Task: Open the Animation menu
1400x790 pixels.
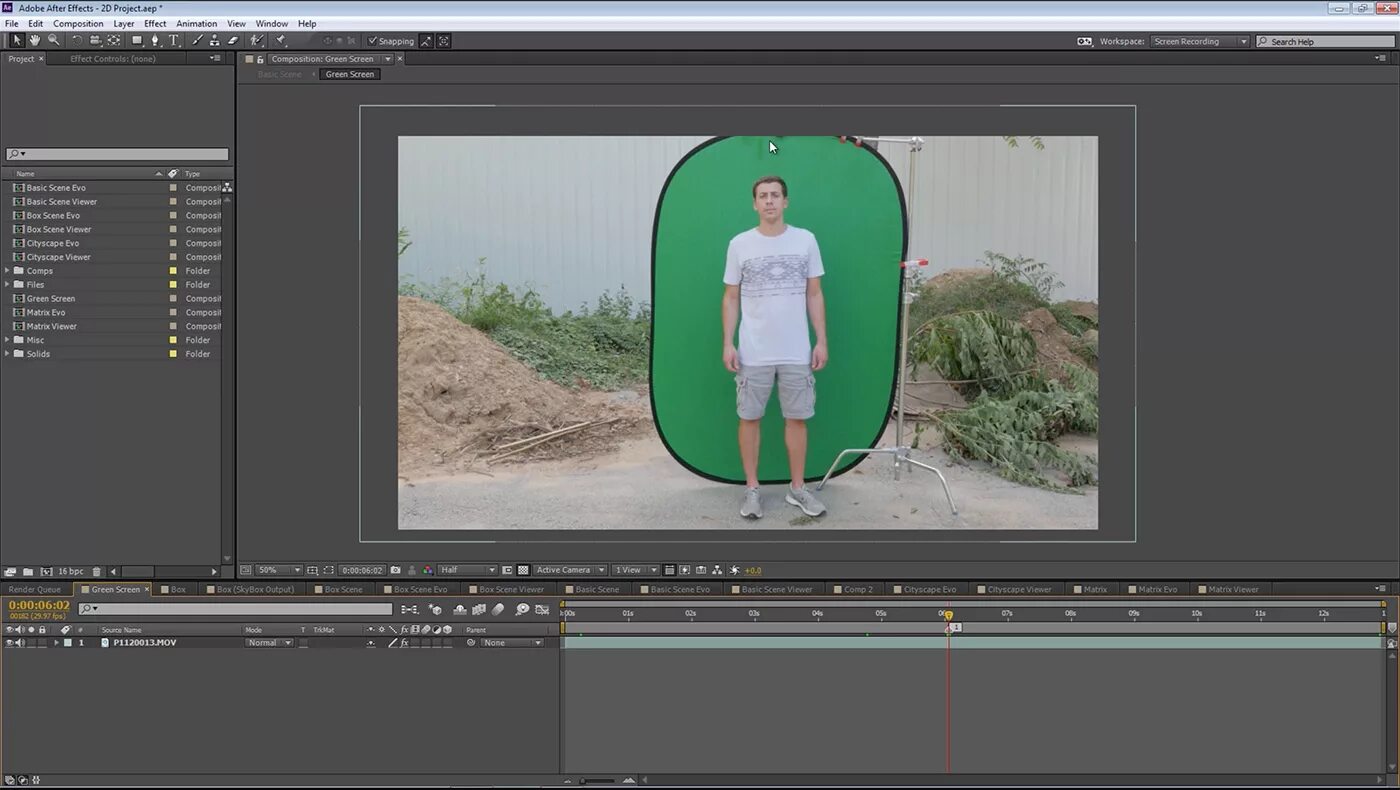Action: (196, 23)
